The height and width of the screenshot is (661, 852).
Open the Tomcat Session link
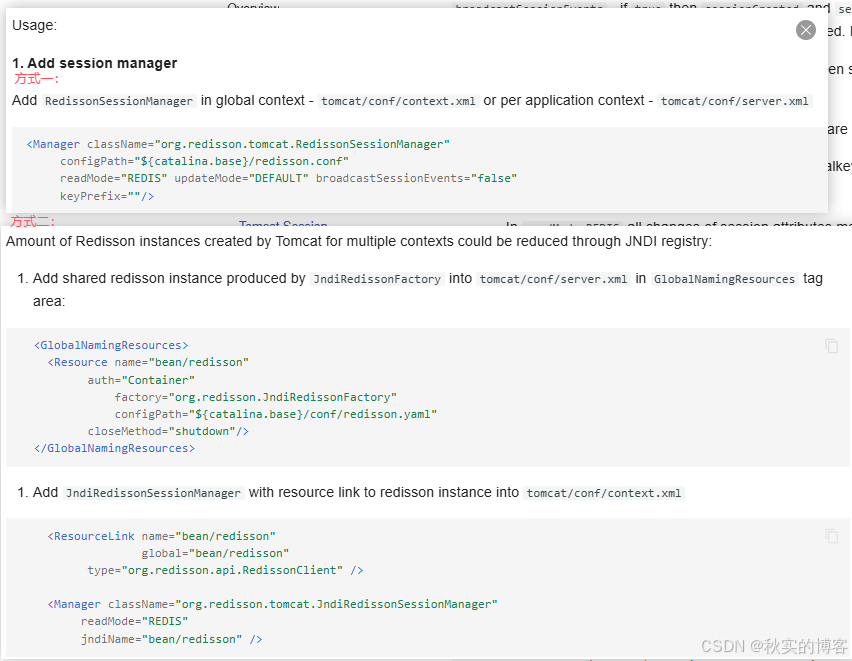pos(284,224)
